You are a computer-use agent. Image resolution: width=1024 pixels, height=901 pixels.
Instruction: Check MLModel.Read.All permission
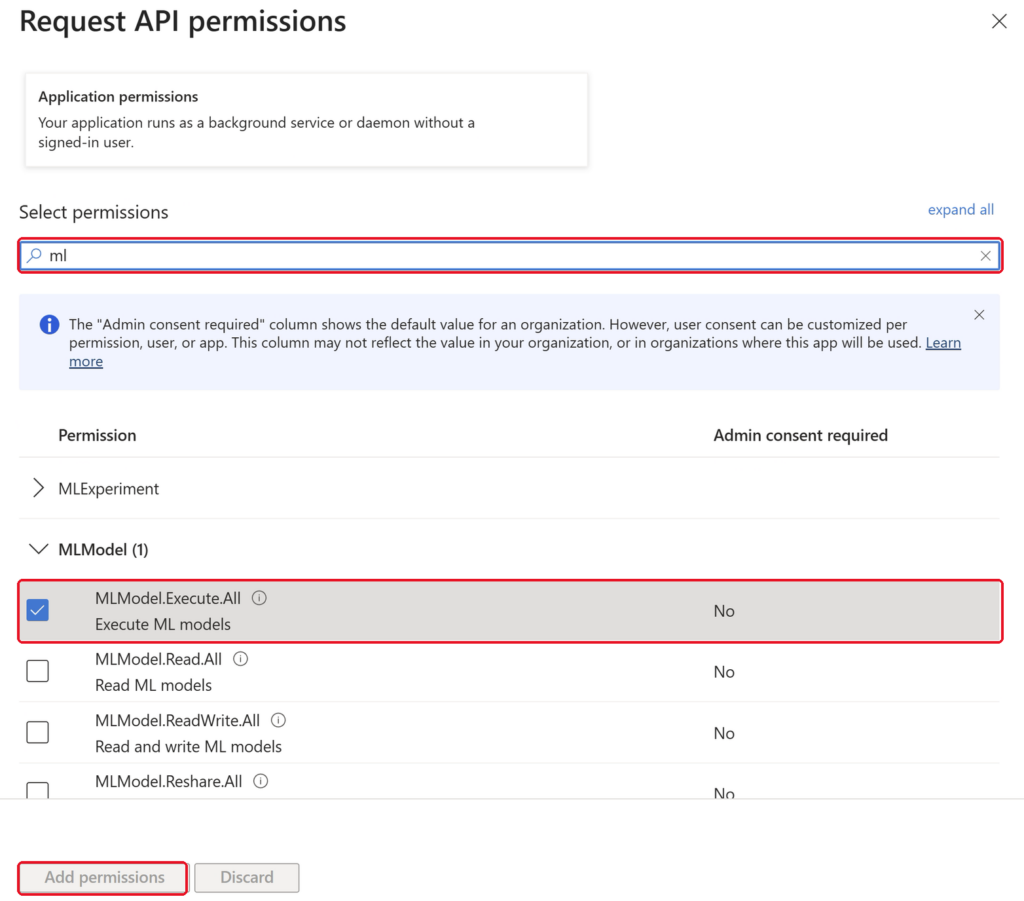(x=37, y=671)
